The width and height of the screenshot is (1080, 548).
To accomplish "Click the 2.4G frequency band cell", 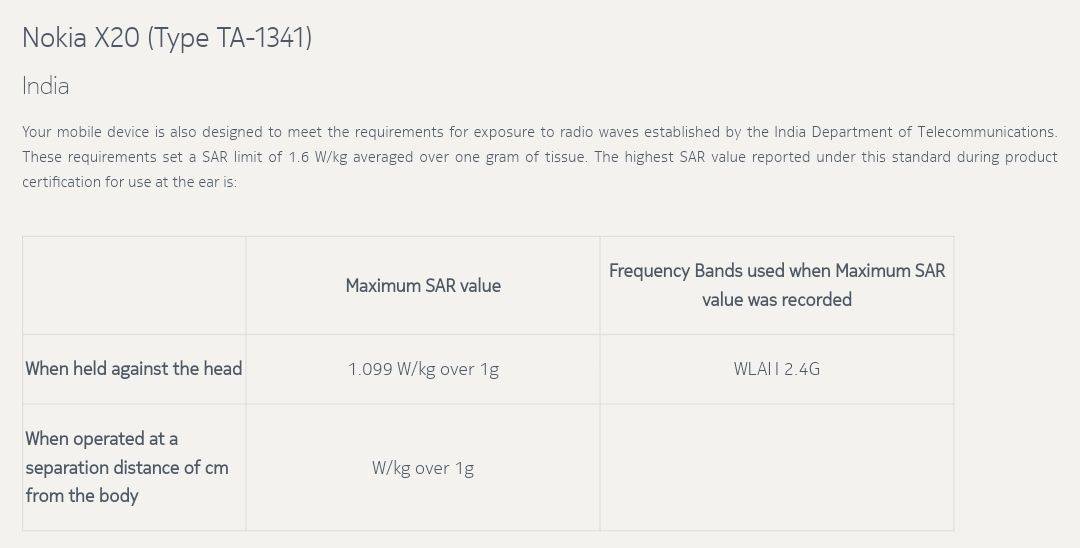I will tap(776, 369).
